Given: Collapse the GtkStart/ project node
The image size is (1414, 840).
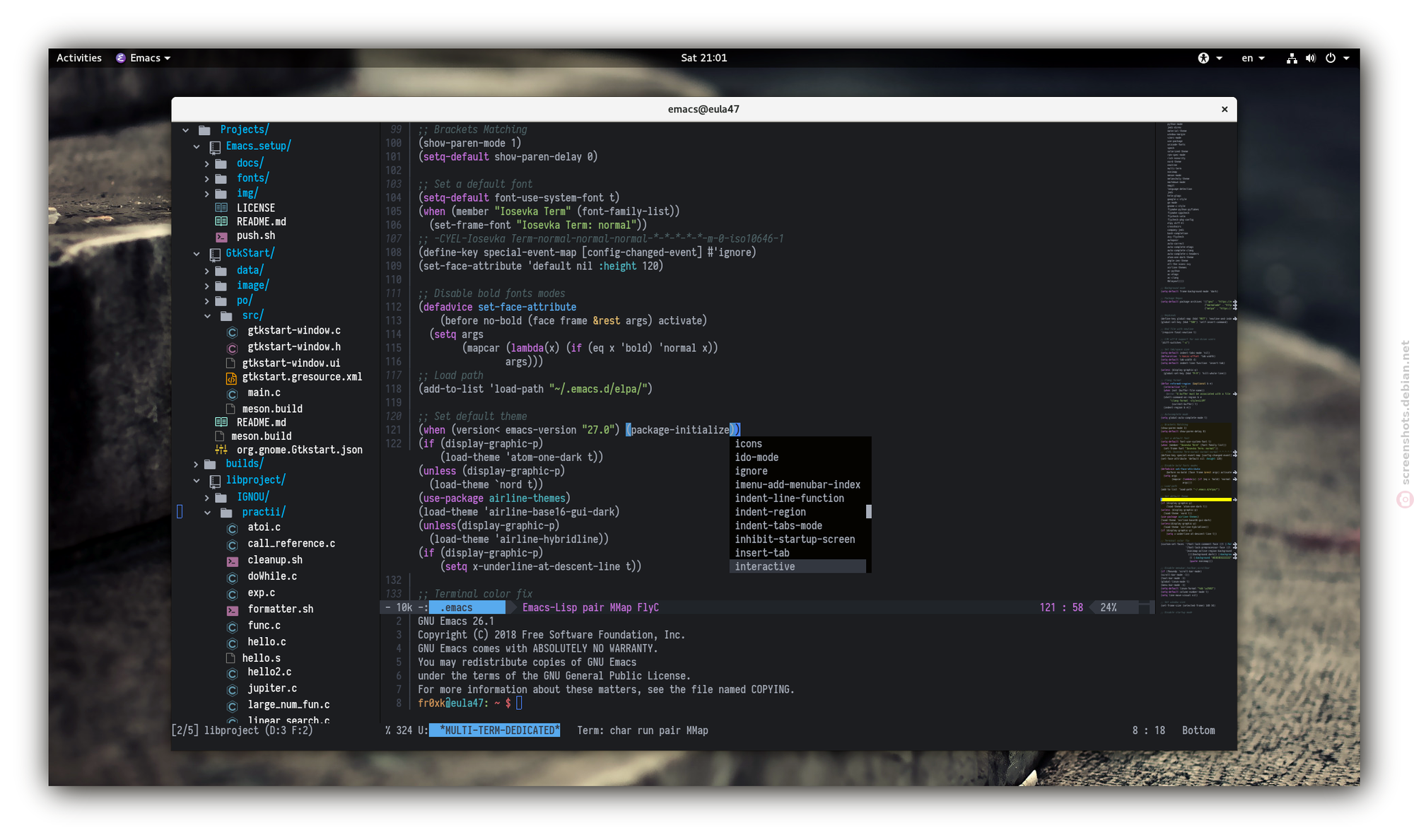Looking at the screenshot, I should 197,254.
